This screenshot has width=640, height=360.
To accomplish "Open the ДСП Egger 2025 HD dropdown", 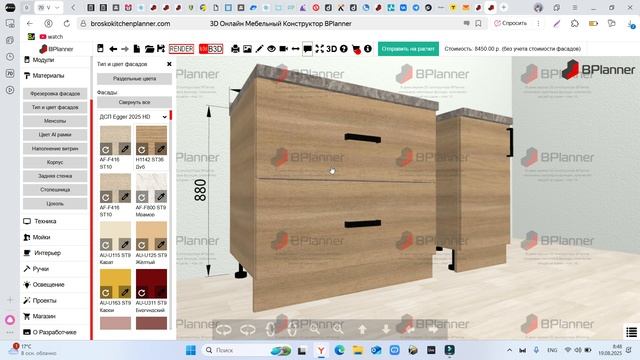I will tap(133, 117).
